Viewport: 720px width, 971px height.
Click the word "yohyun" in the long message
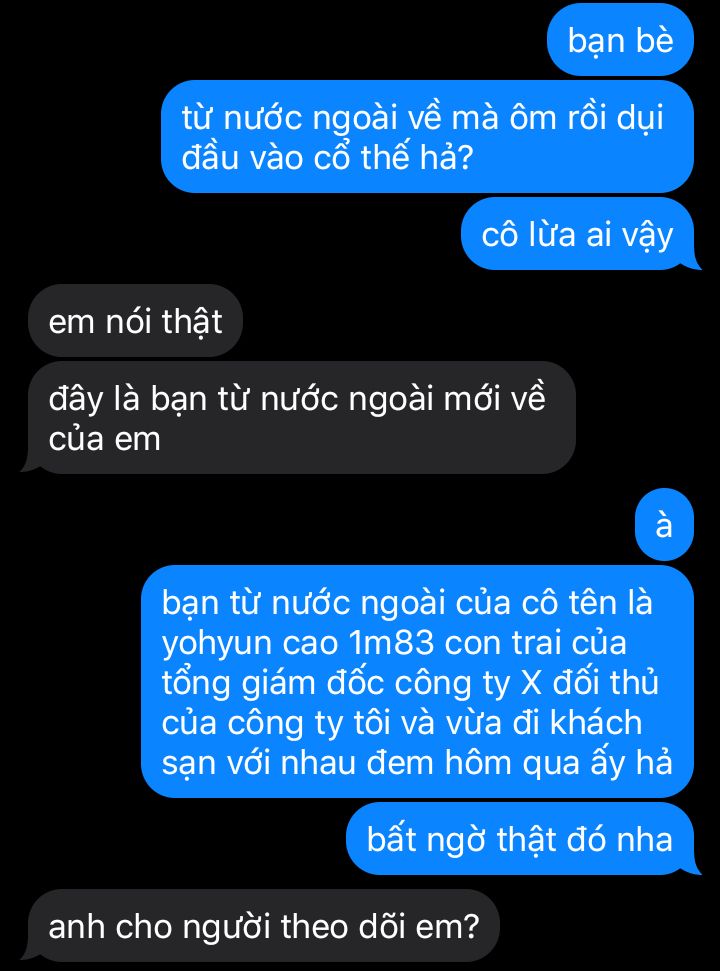217,644
